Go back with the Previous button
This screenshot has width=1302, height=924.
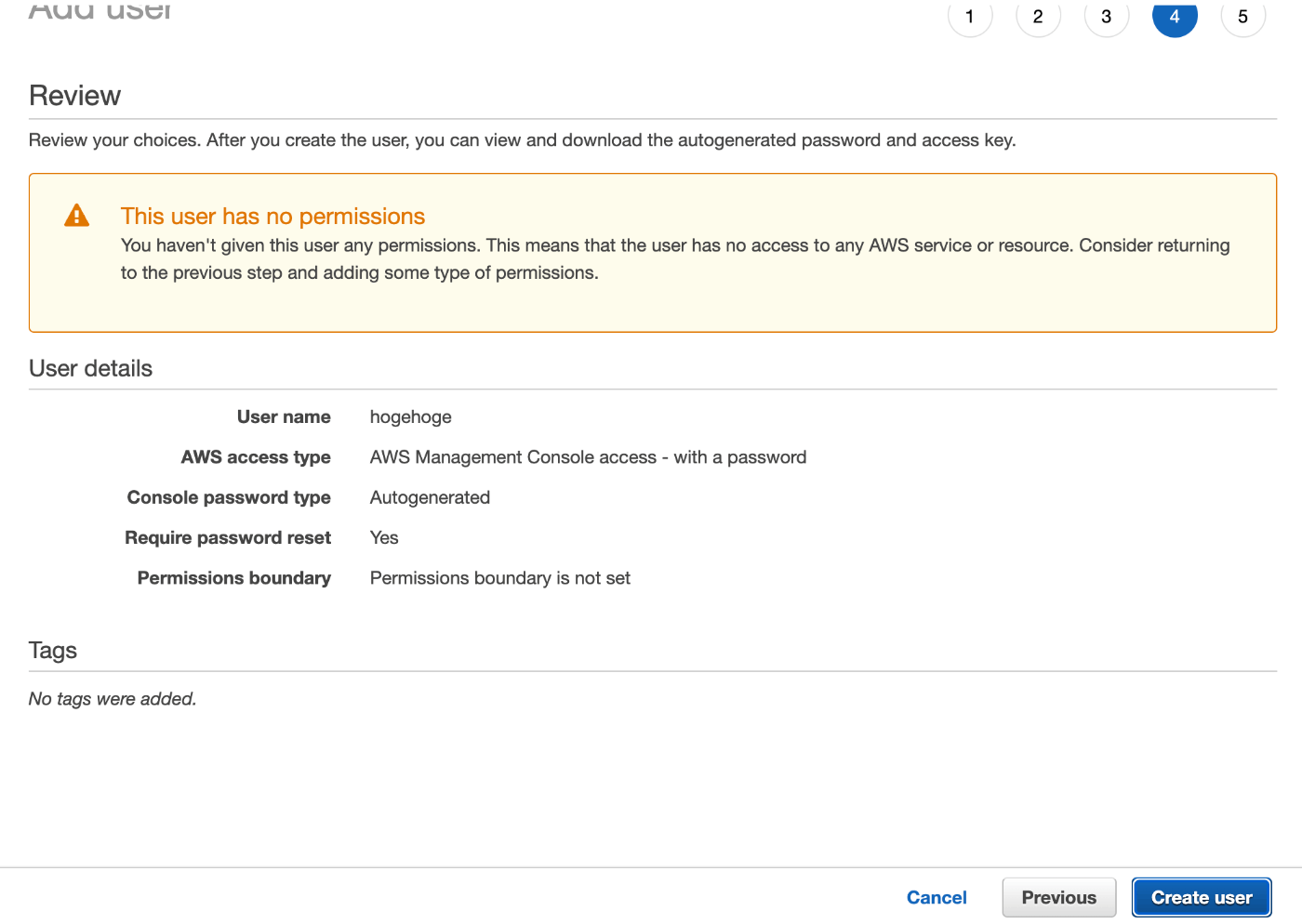pos(1059,897)
